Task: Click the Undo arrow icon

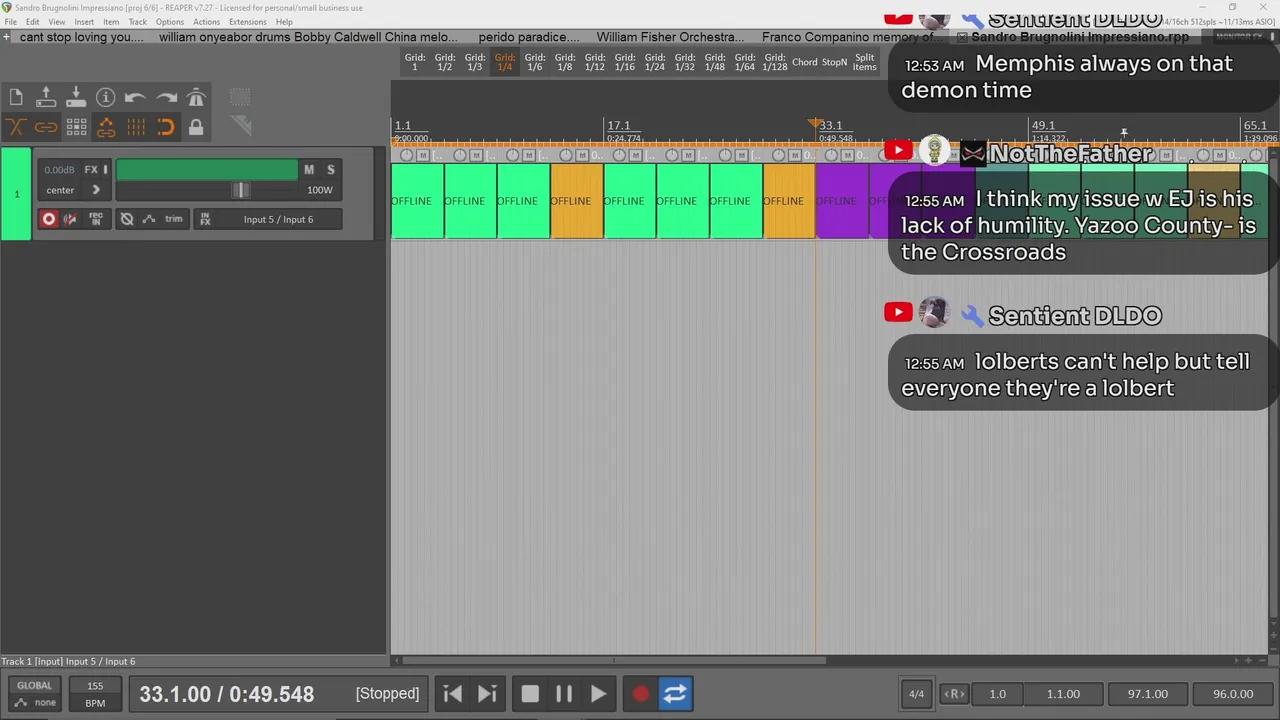Action: 135,97
